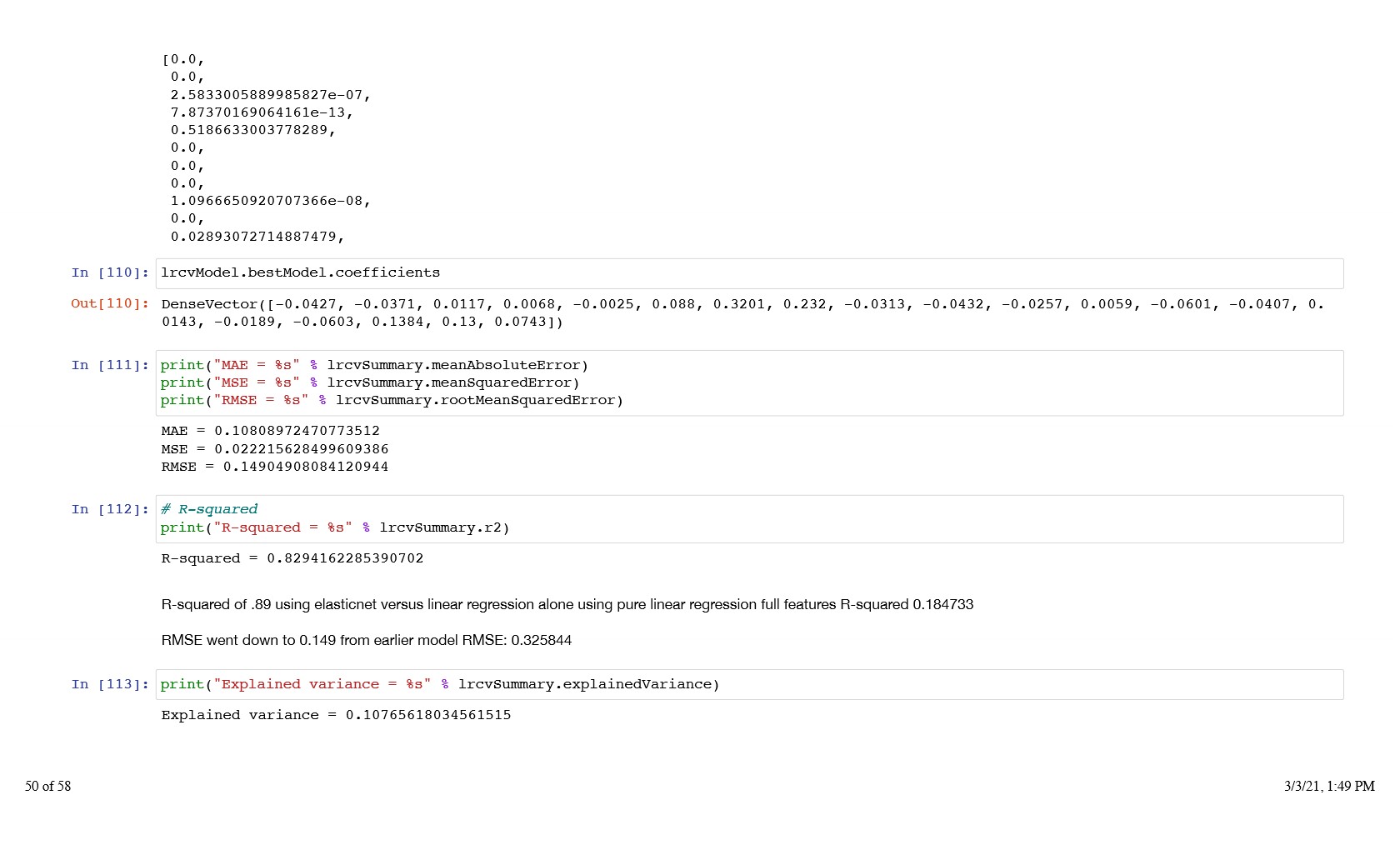Click the MSE = 0.0222 output line
The image size is (1400, 850).
click(x=275, y=449)
